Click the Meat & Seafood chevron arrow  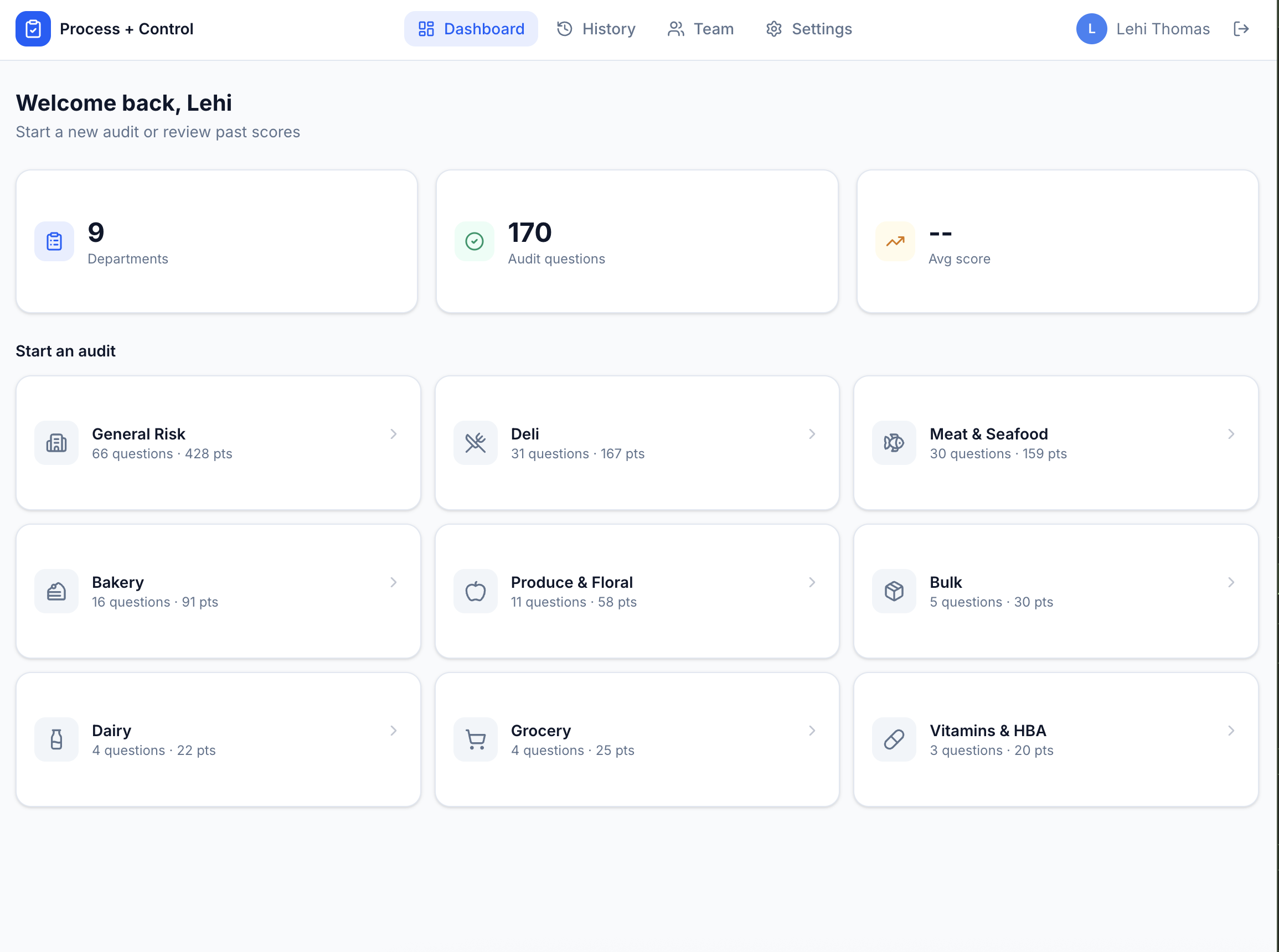[1231, 434]
